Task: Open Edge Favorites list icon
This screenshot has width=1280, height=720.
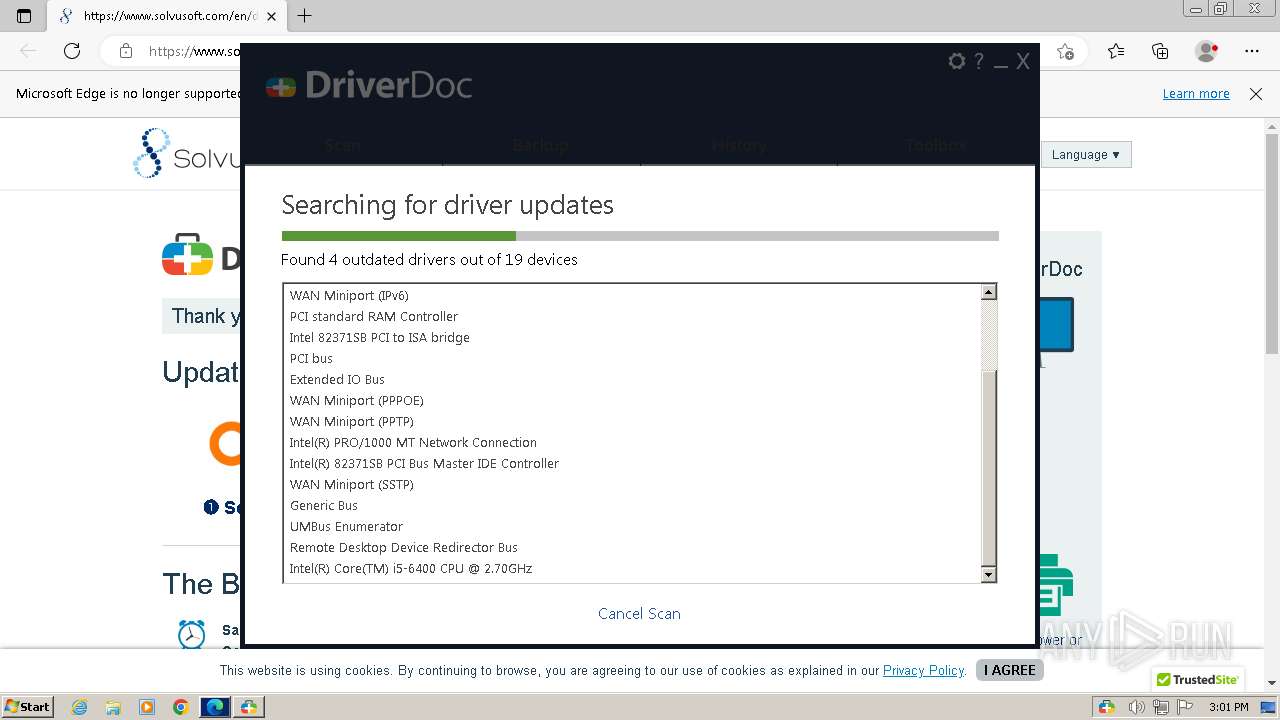Action: coord(1116,51)
